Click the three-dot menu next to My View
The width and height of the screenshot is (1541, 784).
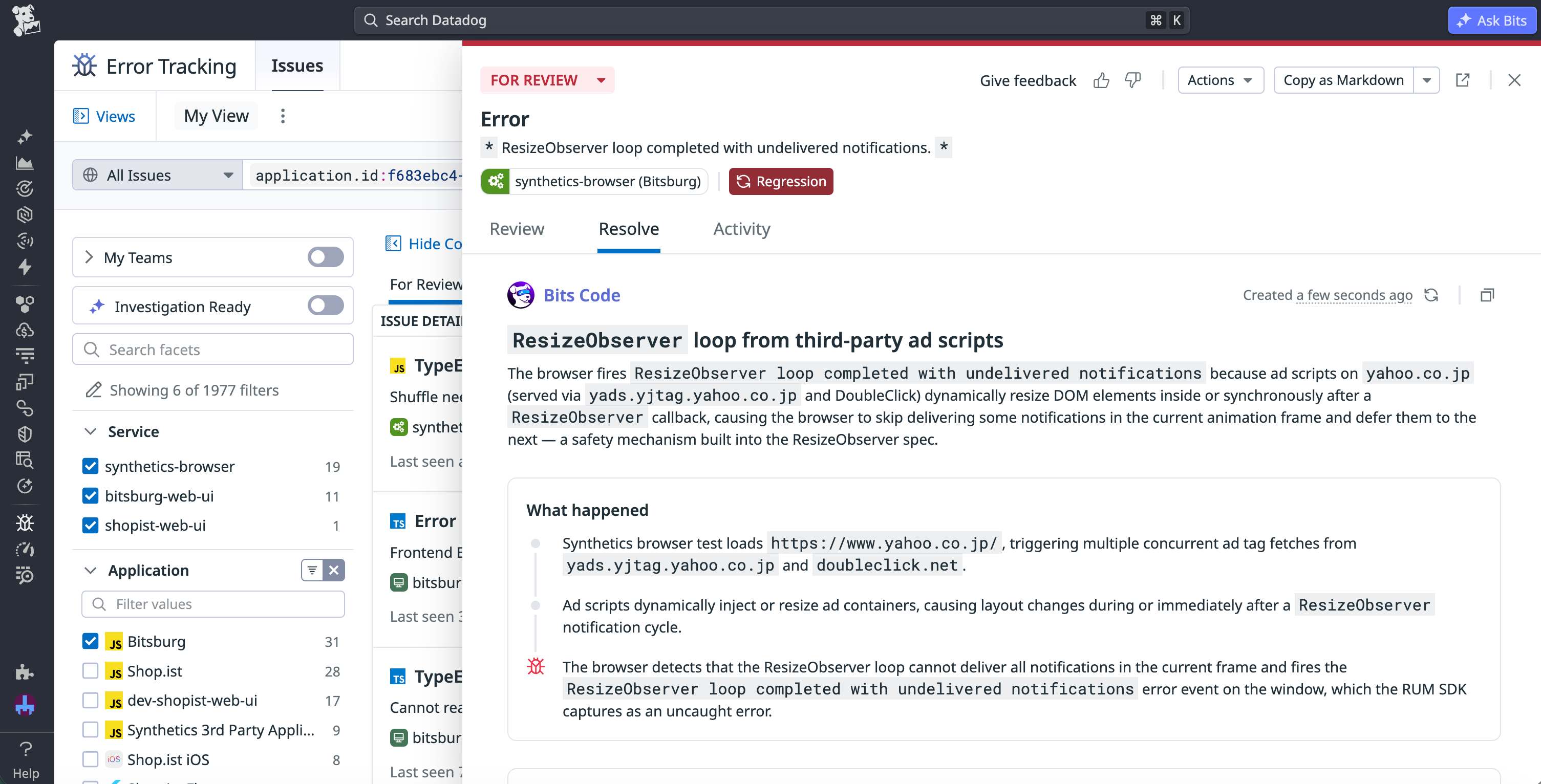(x=283, y=116)
